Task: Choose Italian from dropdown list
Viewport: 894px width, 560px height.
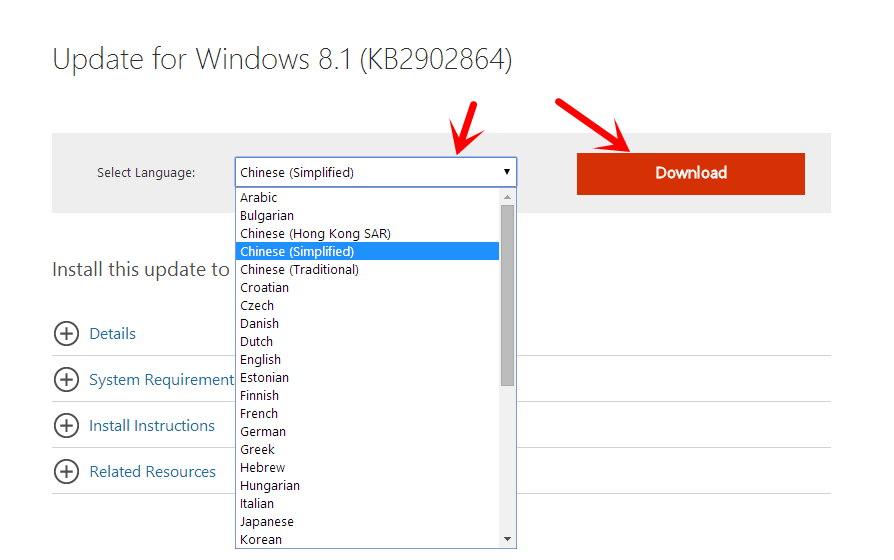Action: click(367, 504)
